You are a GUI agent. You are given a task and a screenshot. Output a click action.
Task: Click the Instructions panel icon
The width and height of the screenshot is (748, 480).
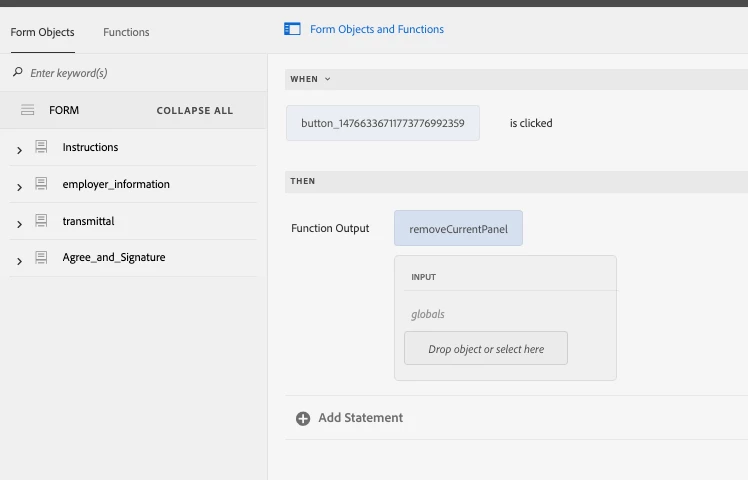[42, 147]
